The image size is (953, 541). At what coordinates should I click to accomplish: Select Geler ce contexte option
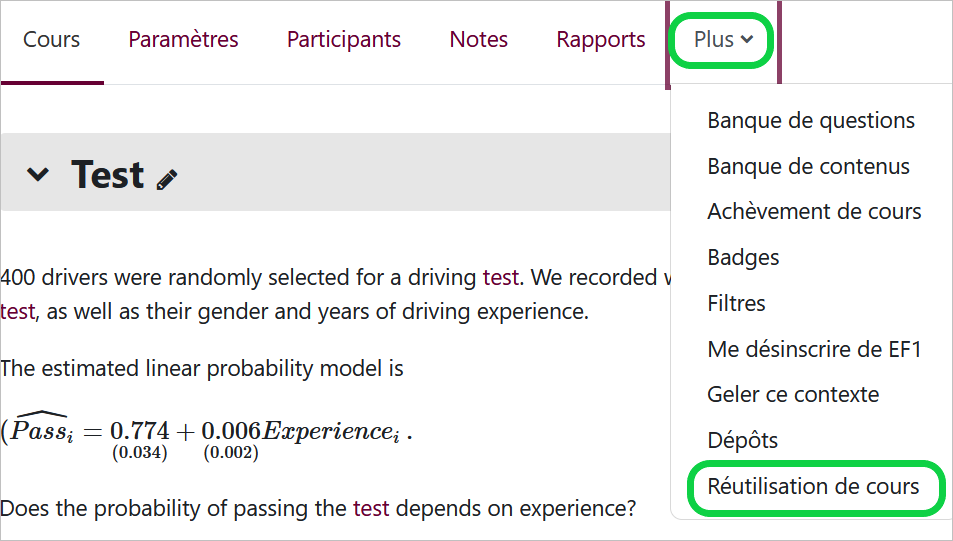[793, 395]
